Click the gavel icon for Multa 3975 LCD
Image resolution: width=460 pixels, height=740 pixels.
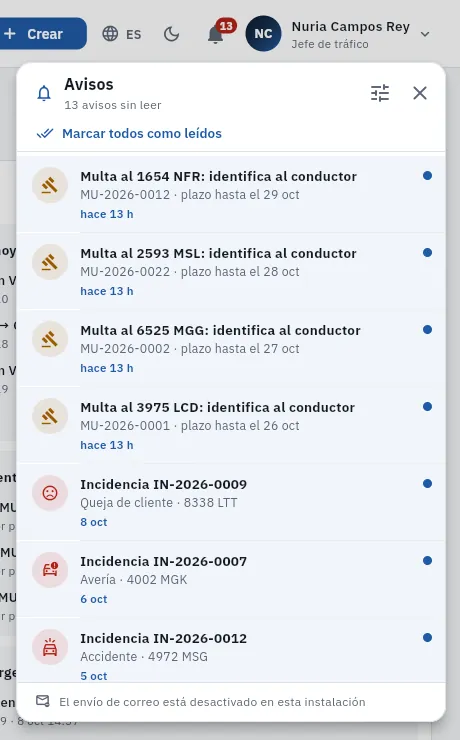(x=50, y=416)
